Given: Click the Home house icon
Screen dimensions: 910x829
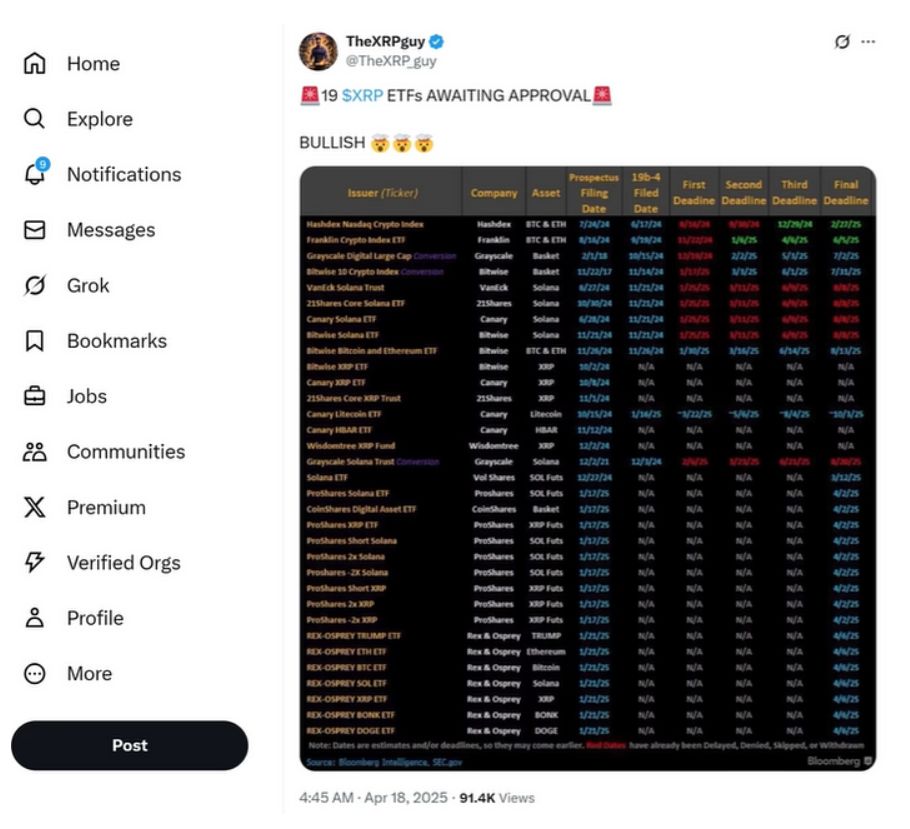Looking at the screenshot, I should click(x=34, y=64).
